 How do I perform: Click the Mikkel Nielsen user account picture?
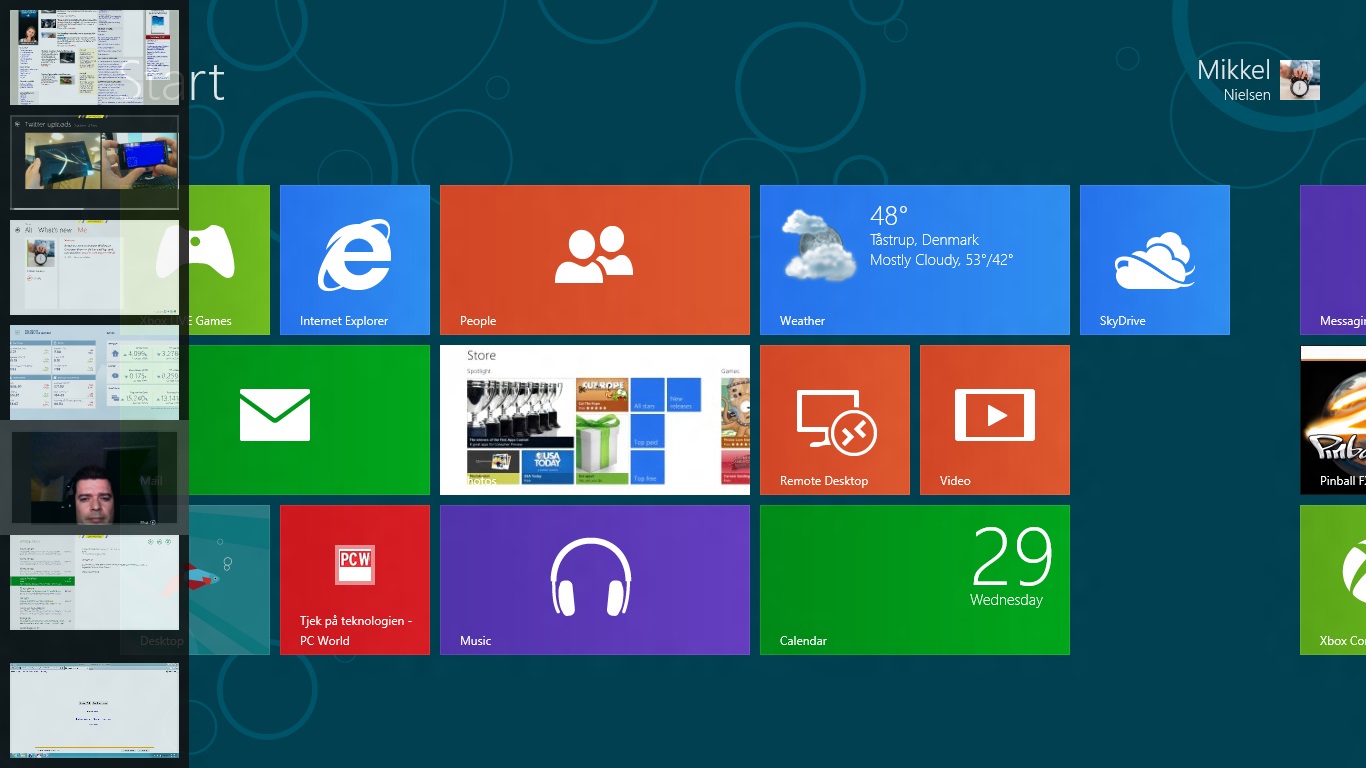(1300, 80)
